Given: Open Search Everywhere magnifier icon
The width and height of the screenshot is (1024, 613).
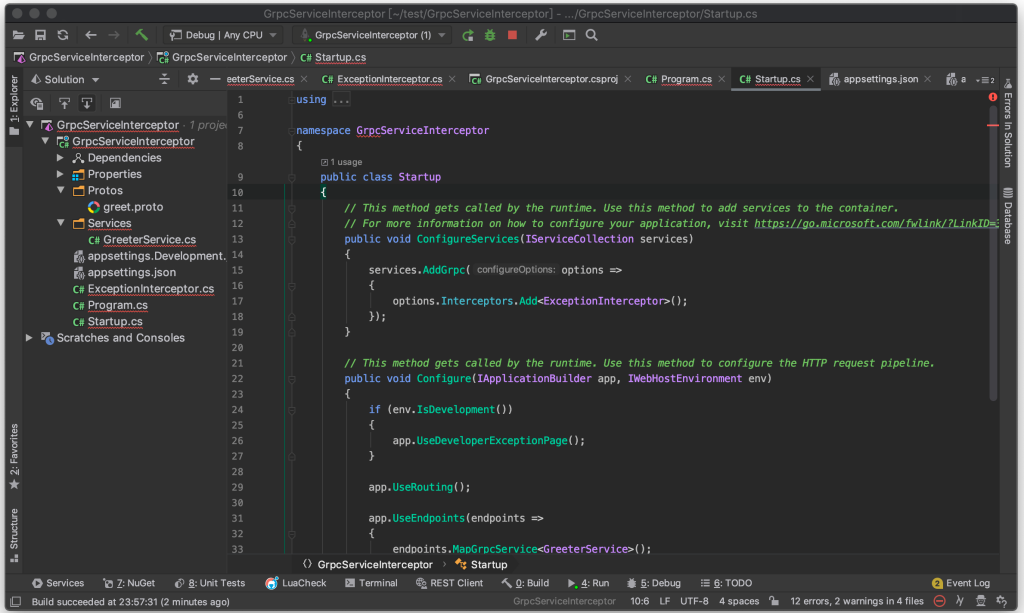Looking at the screenshot, I should coord(592,35).
